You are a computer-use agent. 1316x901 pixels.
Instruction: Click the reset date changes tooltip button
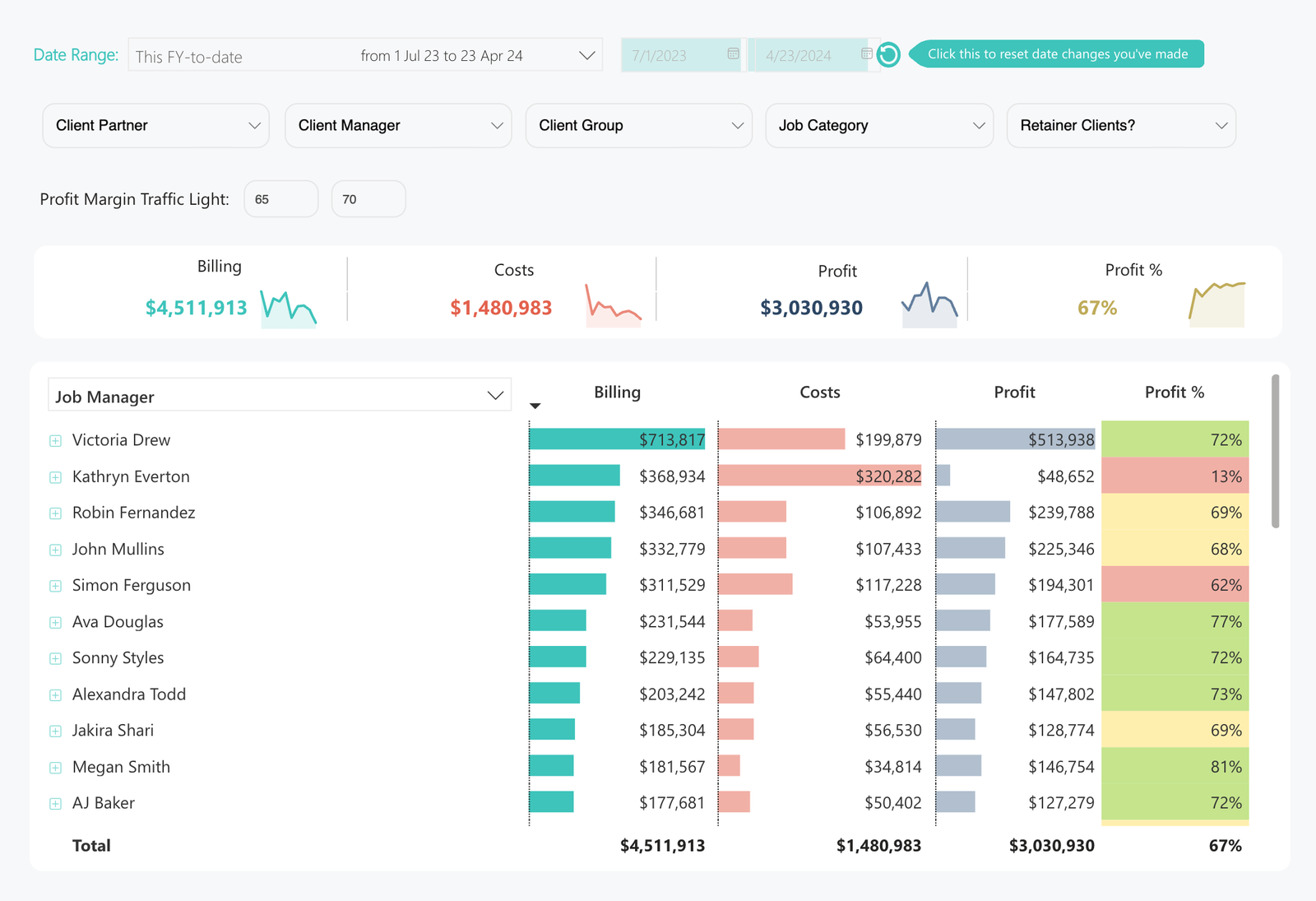coord(1057,54)
